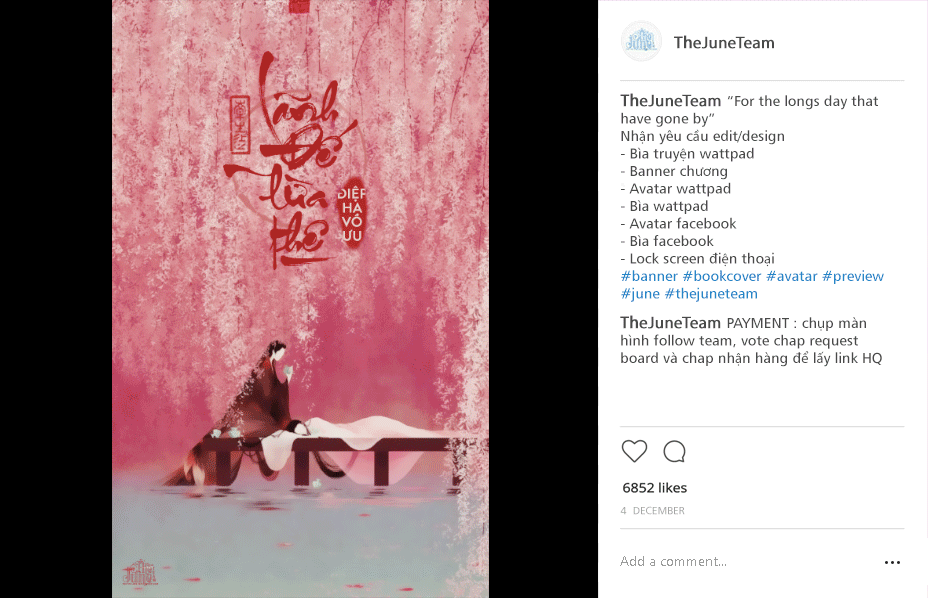Click TheJuneTeam name in PAYMENT comment
This screenshot has width=928, height=598.
coord(671,323)
